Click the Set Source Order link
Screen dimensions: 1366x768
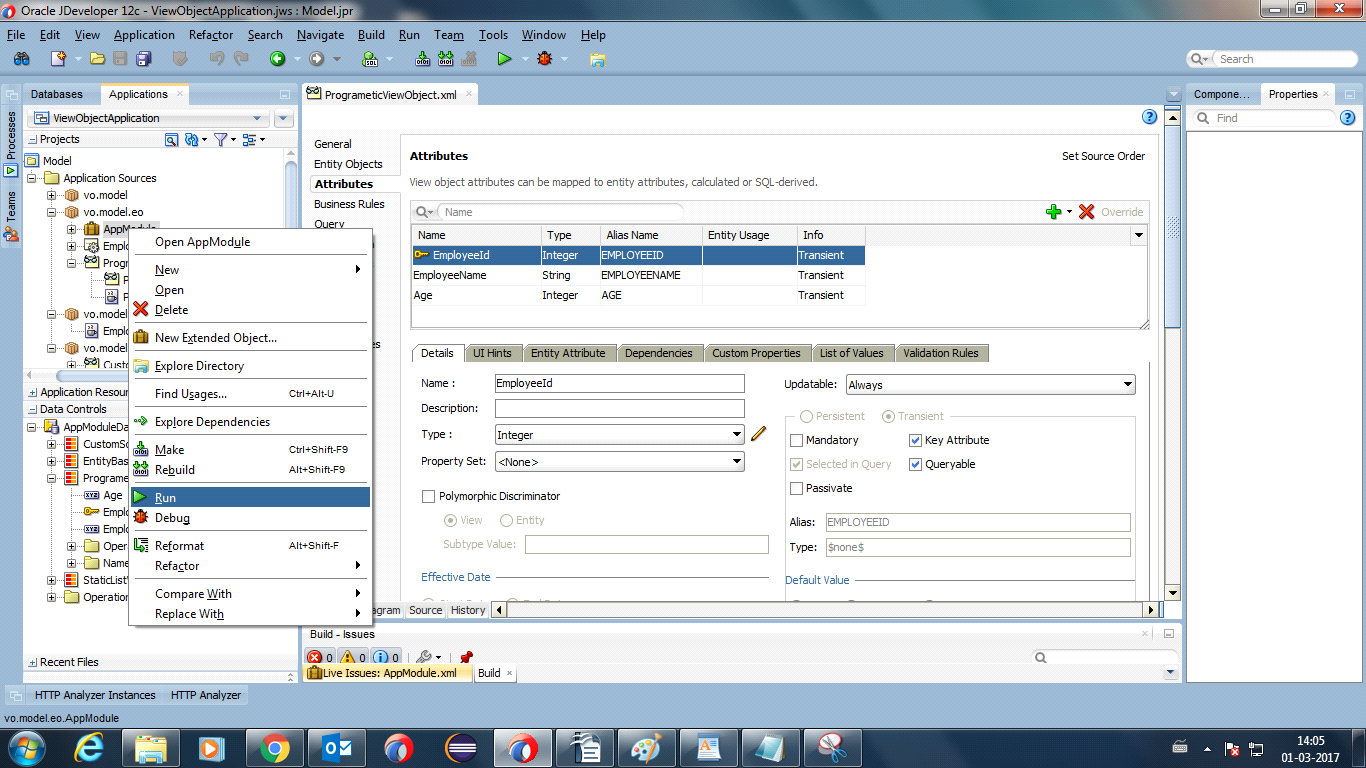1103,156
